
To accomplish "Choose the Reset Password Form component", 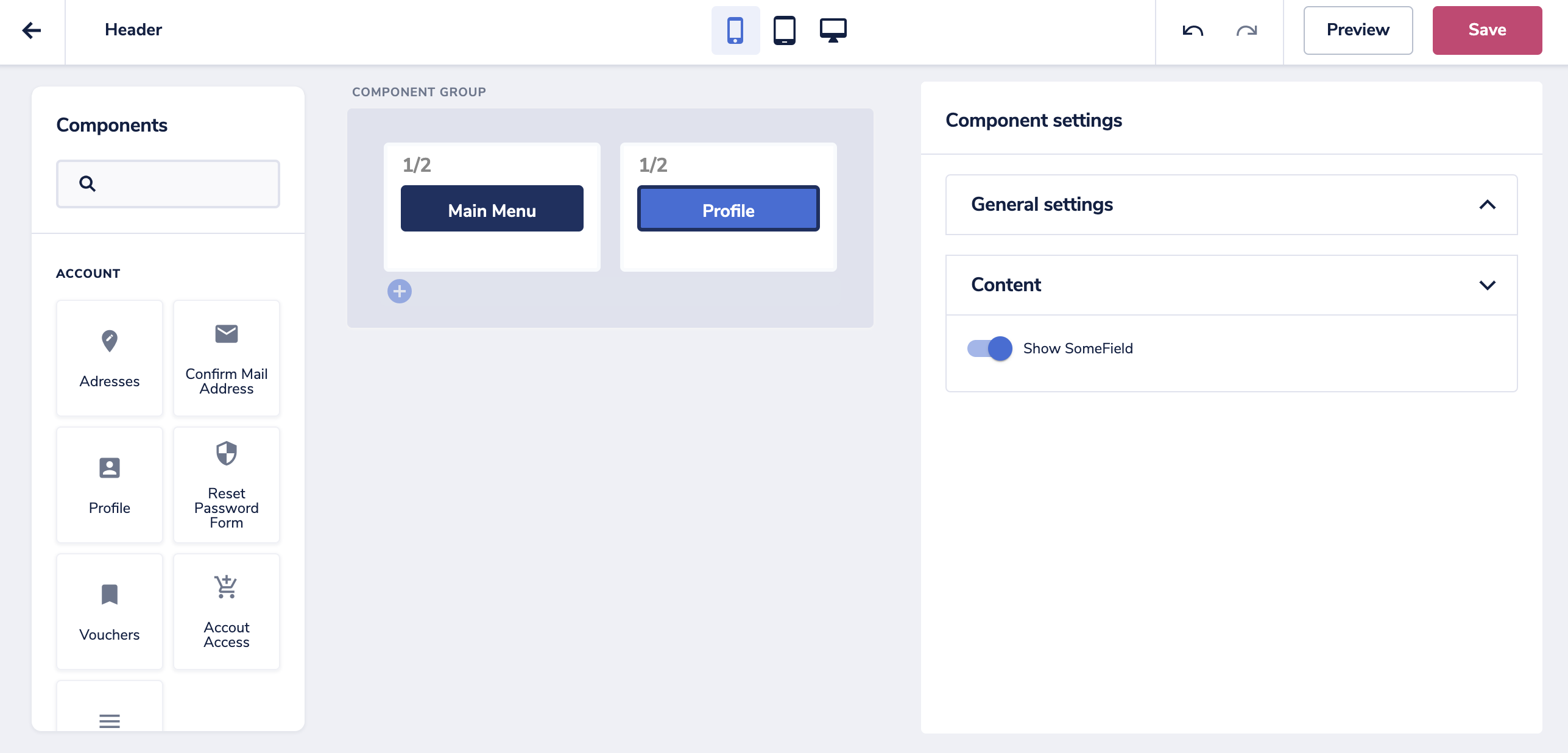I will [x=227, y=485].
